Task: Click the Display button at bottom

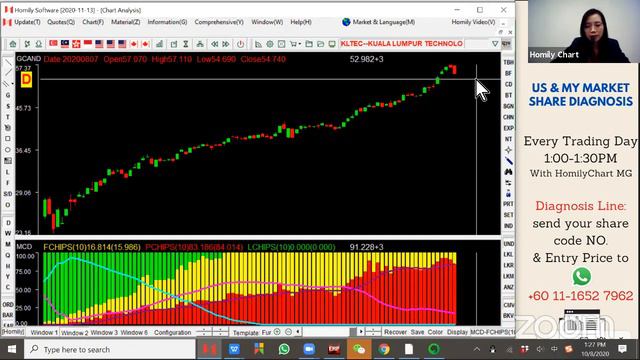Action: click(457, 332)
